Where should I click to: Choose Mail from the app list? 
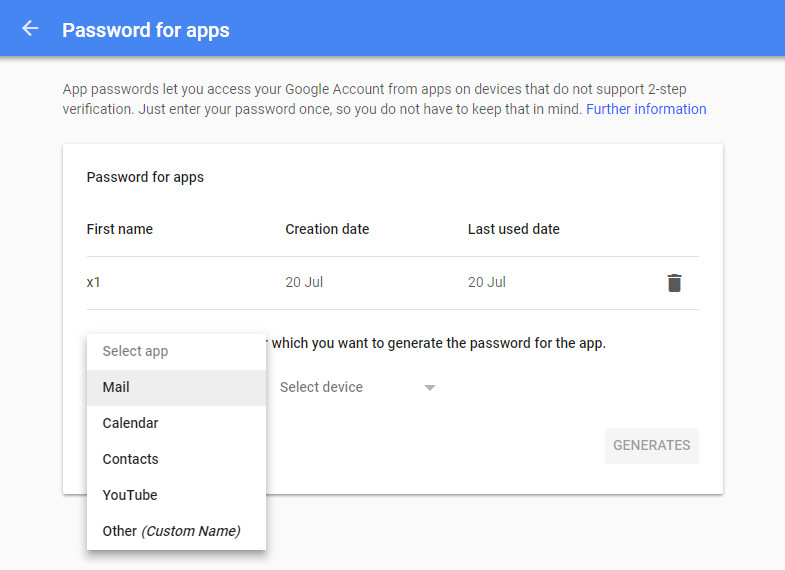point(176,387)
